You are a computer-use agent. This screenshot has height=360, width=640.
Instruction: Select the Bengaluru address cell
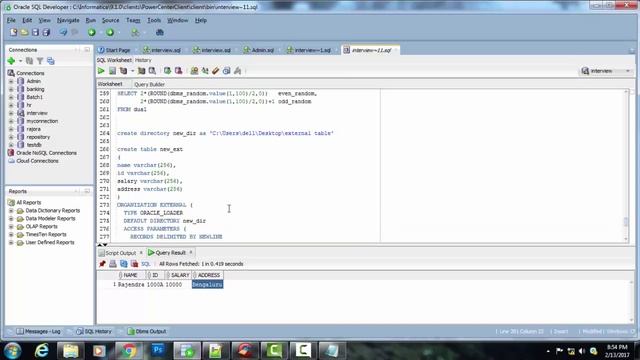207,284
